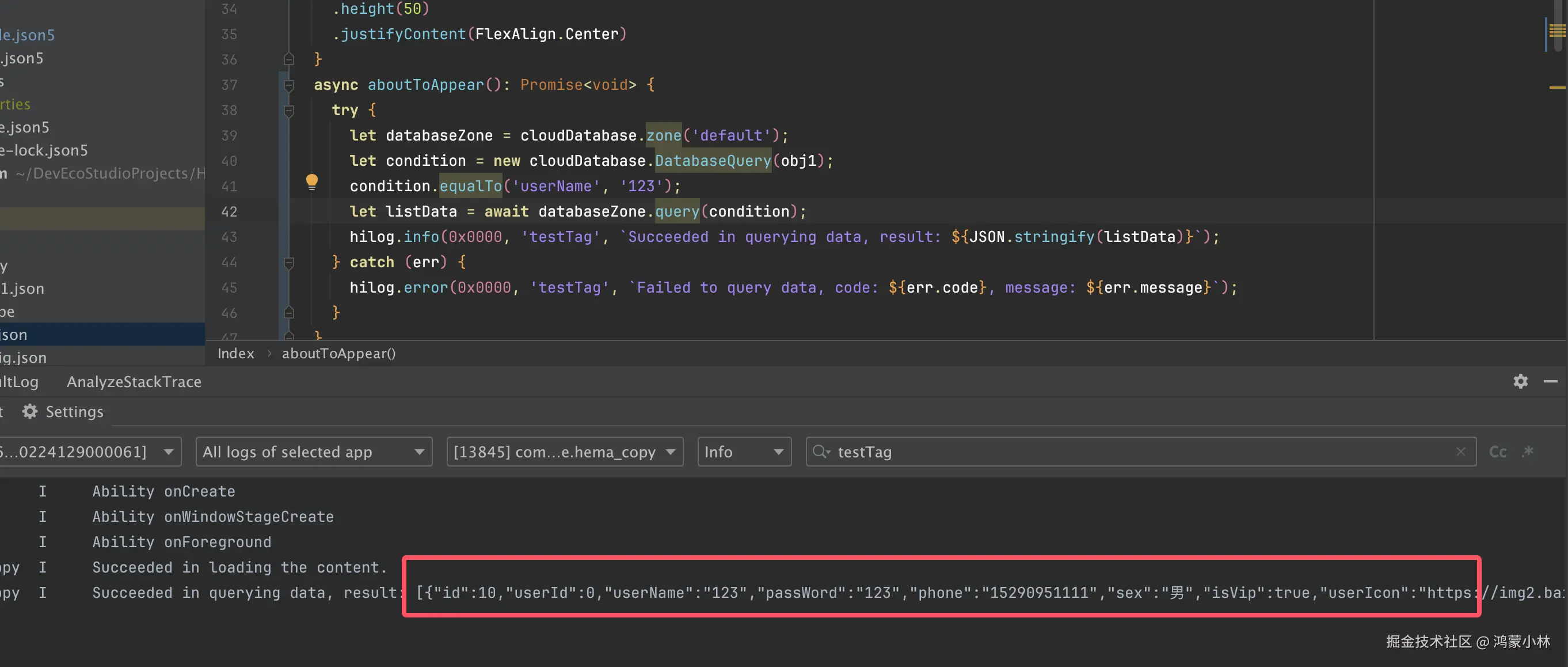Open the Info log level dropdown
The width and height of the screenshot is (1568, 667).
pos(743,452)
